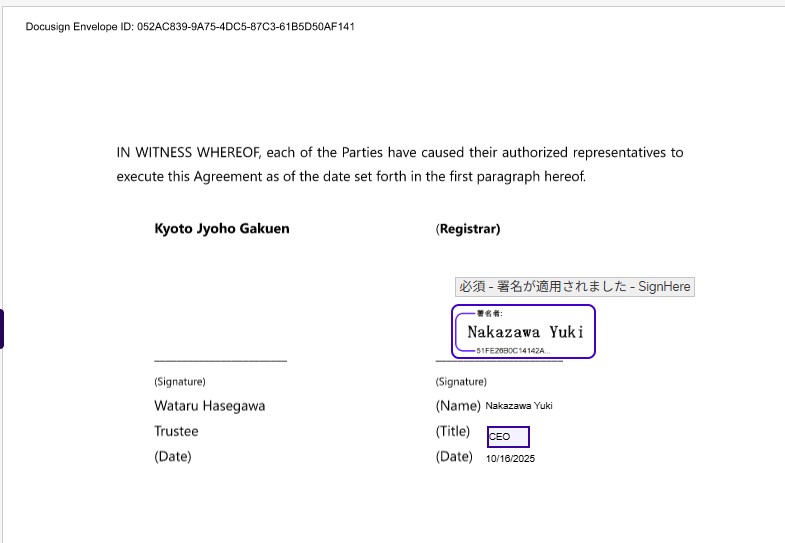Click the Nakazawa Yuki name field
Image resolution: width=785 pixels, height=543 pixels.
(519, 406)
